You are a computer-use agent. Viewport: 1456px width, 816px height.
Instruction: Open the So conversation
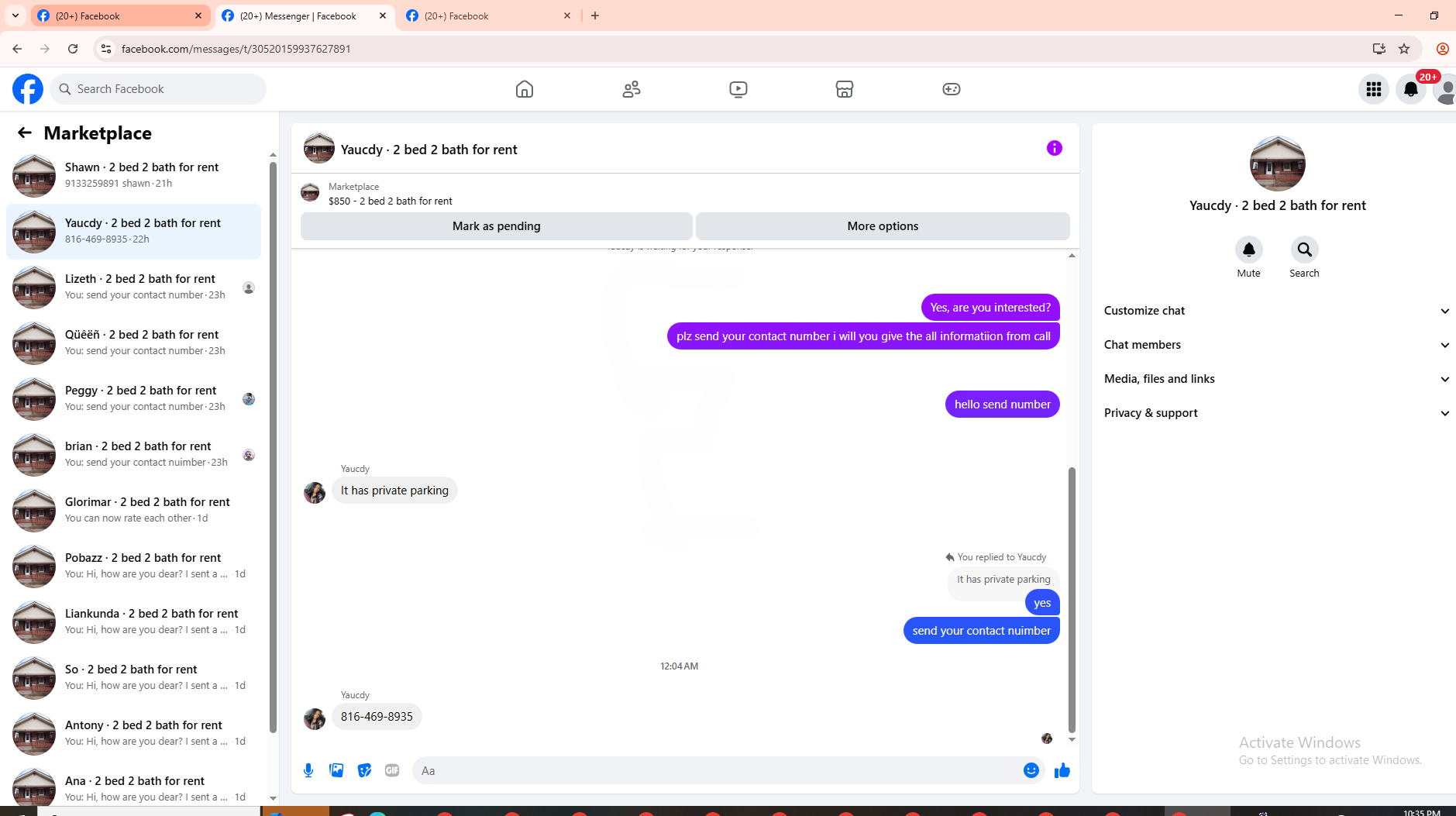133,678
